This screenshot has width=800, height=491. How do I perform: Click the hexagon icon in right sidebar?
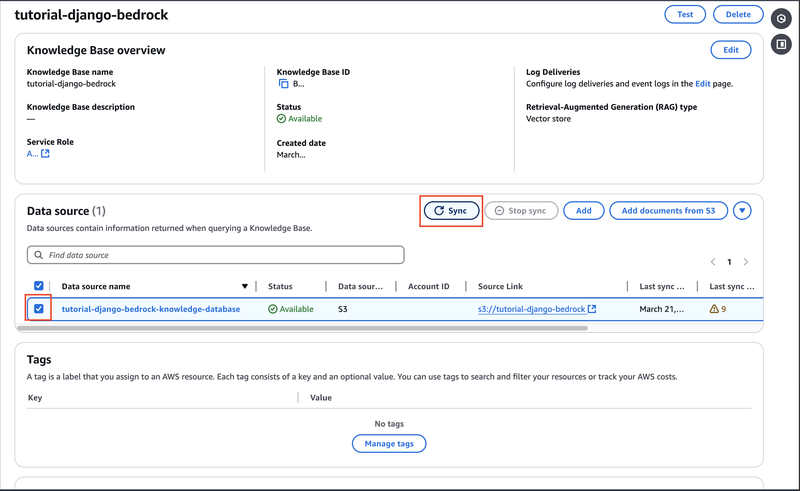click(x=781, y=19)
